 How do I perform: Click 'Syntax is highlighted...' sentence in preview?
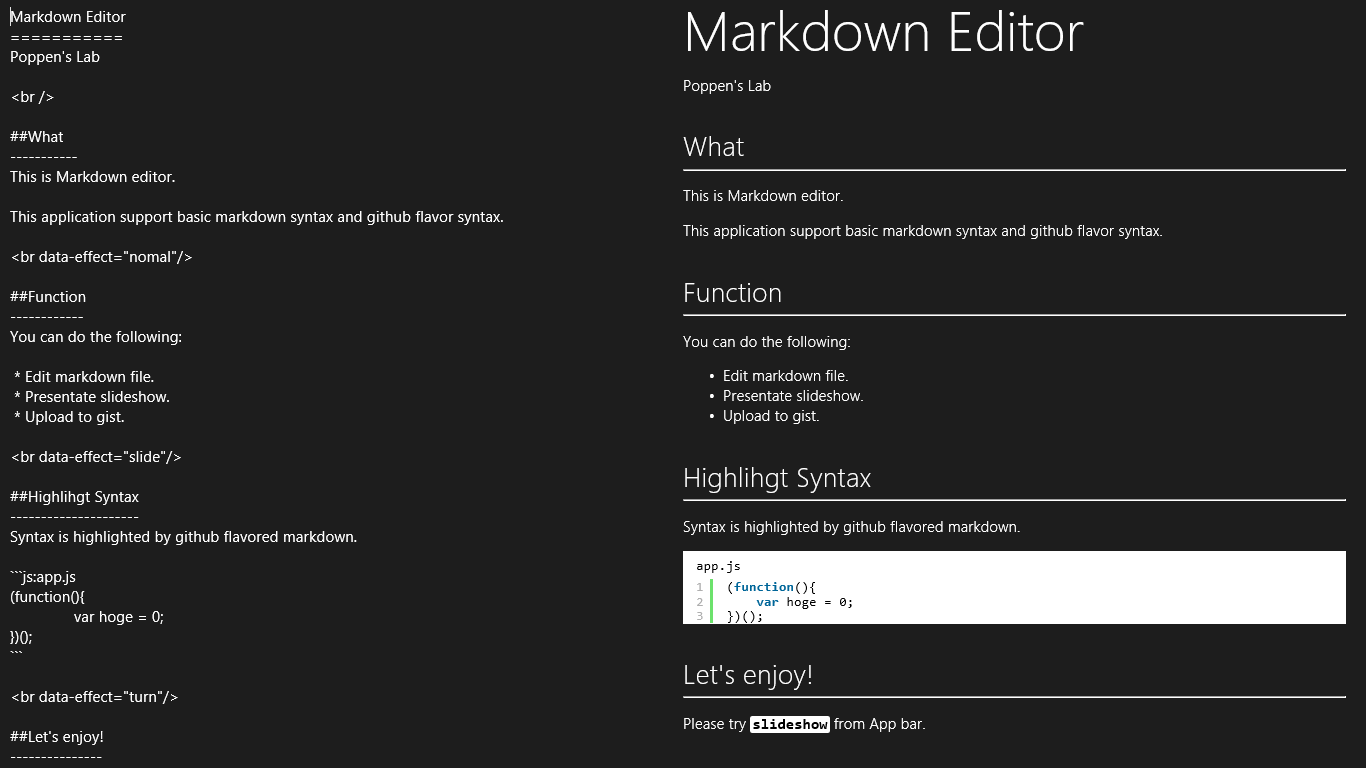(x=852, y=527)
